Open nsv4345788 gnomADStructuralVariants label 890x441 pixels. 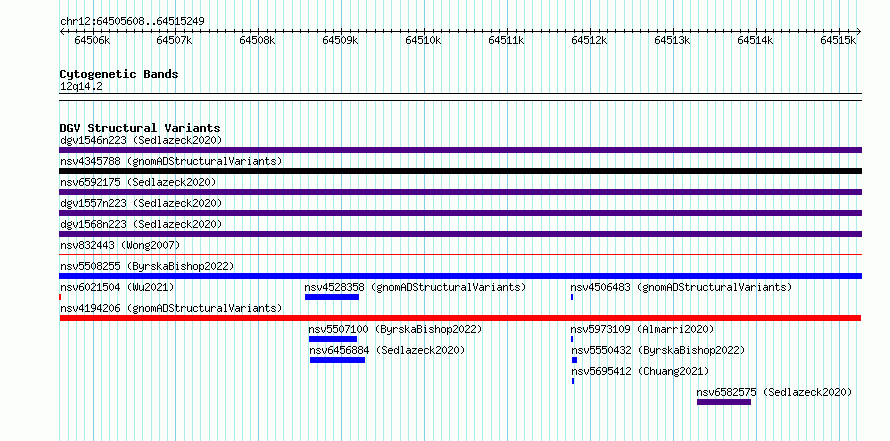pos(171,161)
